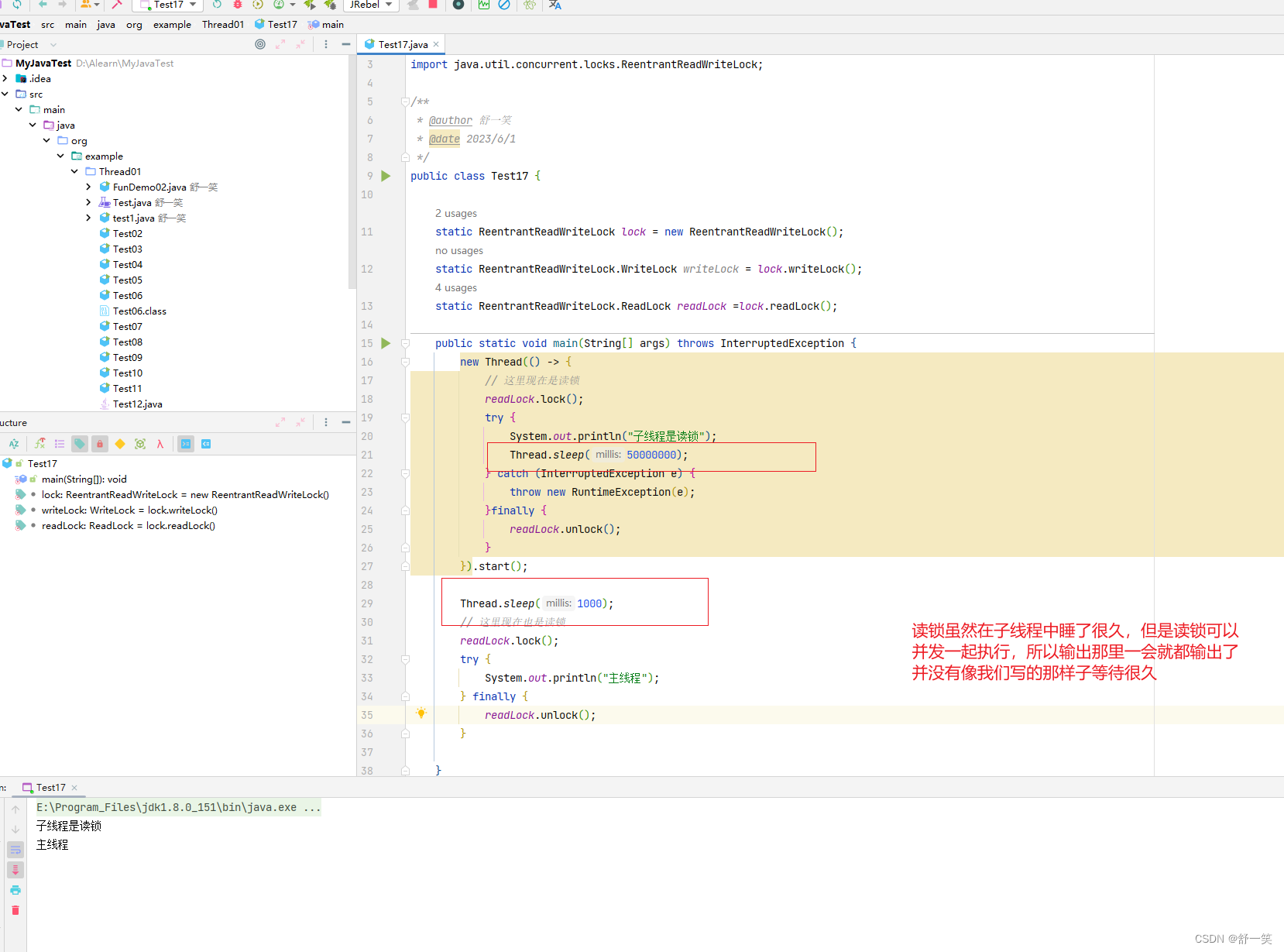Click green run arrow beside main method
The image size is (1284, 952).
[x=386, y=343]
